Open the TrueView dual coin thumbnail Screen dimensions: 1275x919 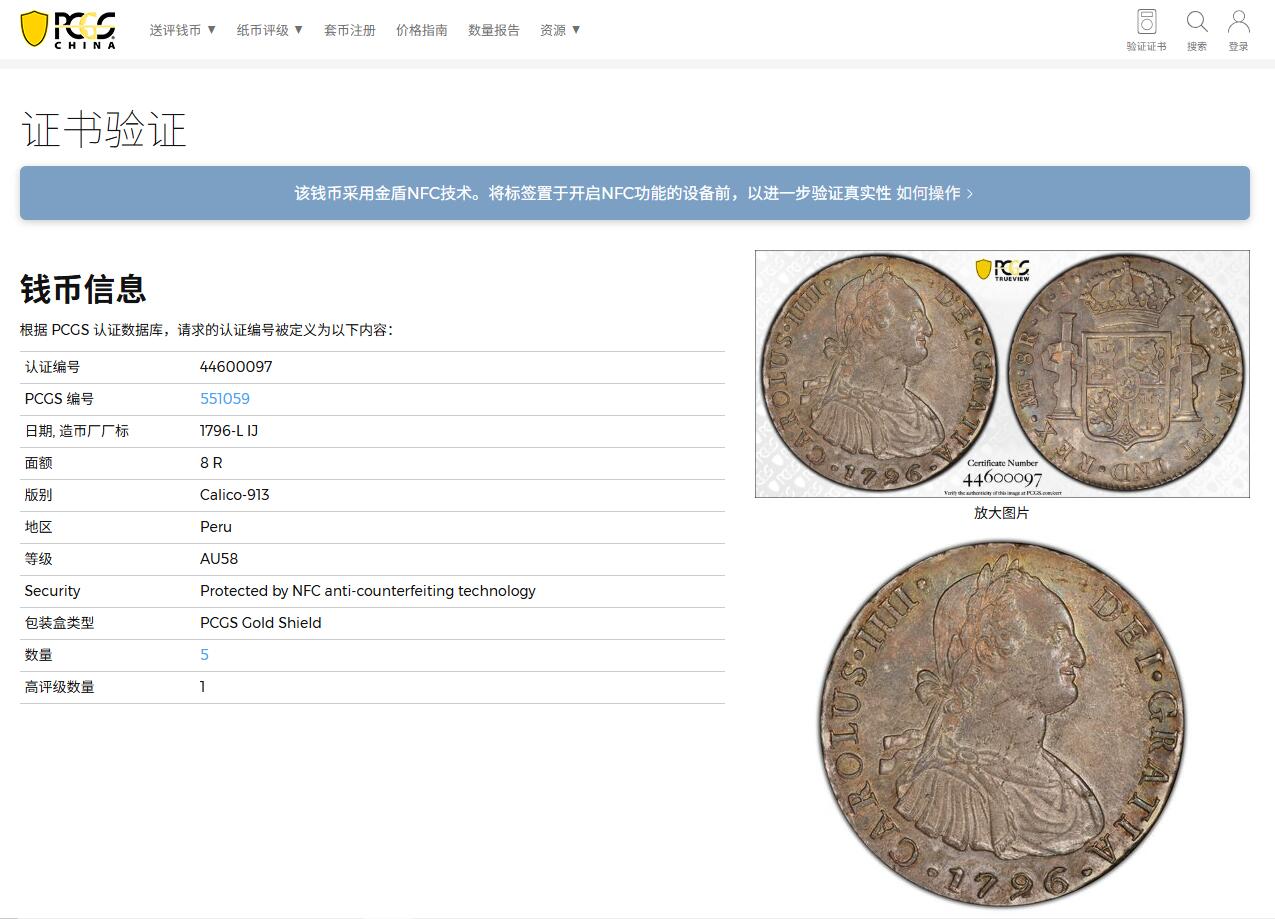(x=1002, y=374)
